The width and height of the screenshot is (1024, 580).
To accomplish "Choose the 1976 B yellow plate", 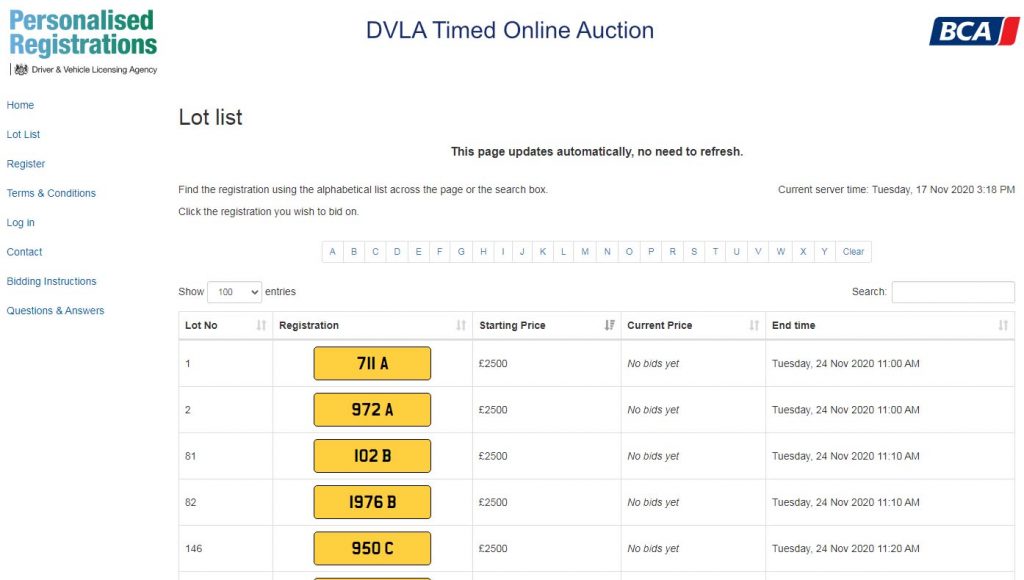I will pos(372,502).
